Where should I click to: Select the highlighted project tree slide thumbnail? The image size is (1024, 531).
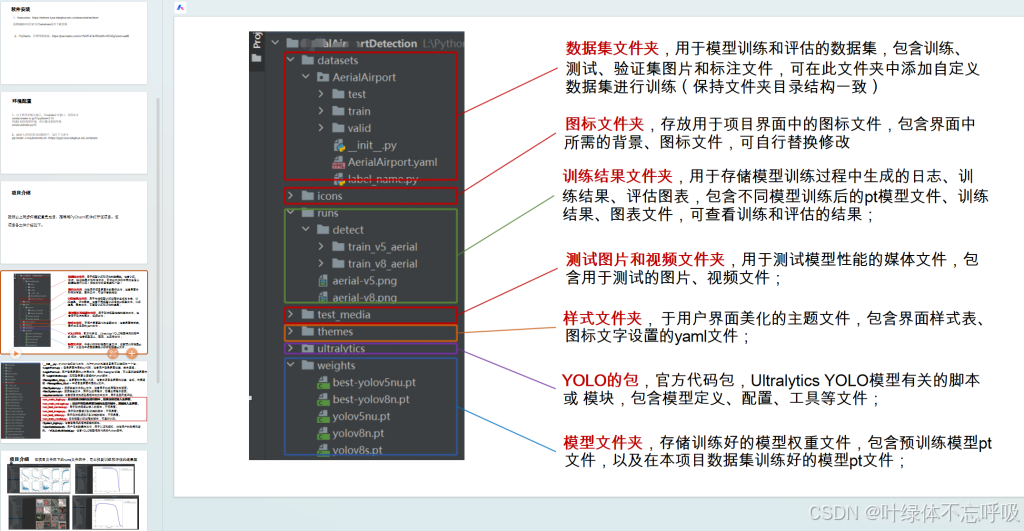74,312
